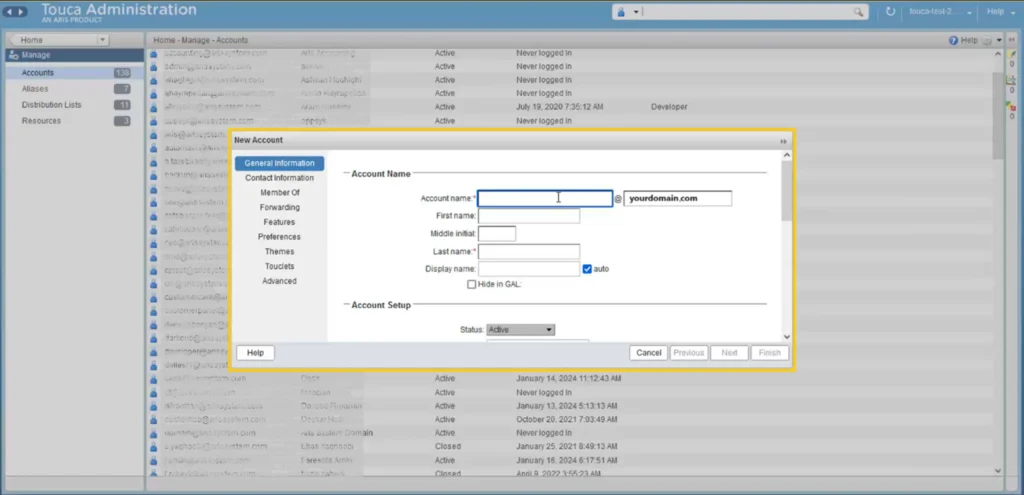Screen dimensions: 1024x495
Task: Click the New Account dialog header expand arrows
Action: click(x=783, y=141)
